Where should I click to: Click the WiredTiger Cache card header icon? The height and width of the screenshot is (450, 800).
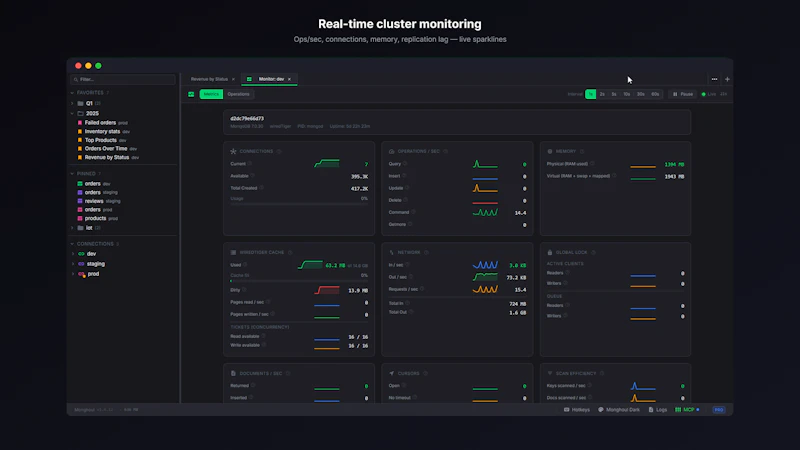(233, 252)
